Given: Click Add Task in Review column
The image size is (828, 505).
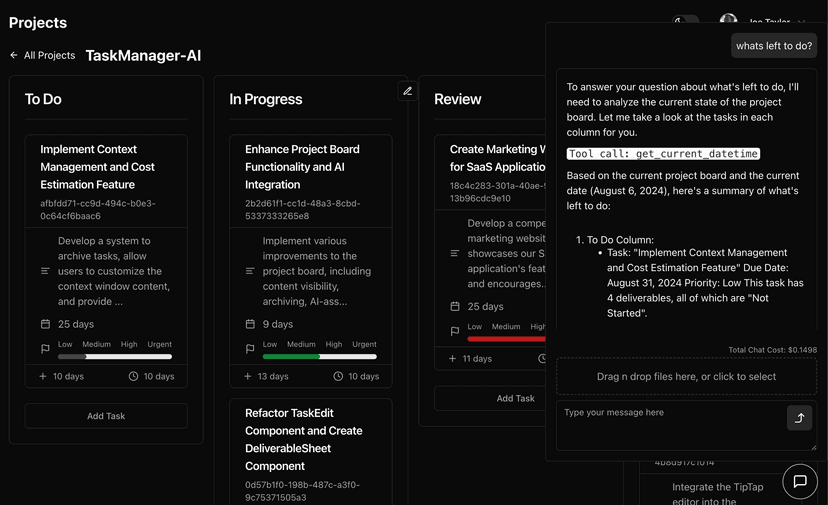Looking at the screenshot, I should (x=515, y=398).
